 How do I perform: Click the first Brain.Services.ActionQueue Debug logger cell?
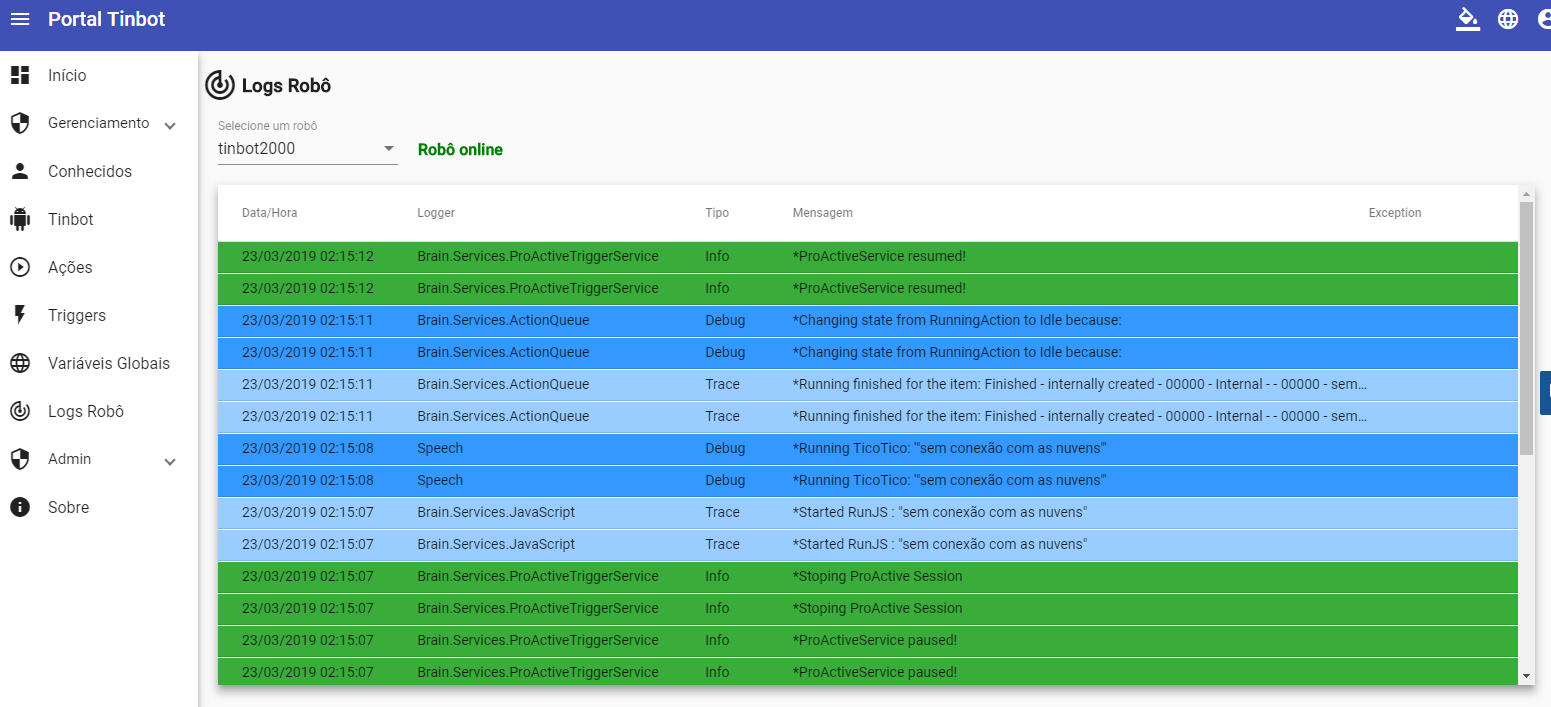point(503,320)
